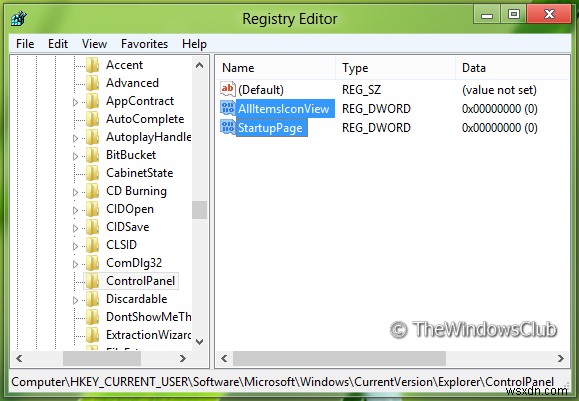Screen dimensions: 579x401
Task: Open the File menu
Action: (x=25, y=44)
